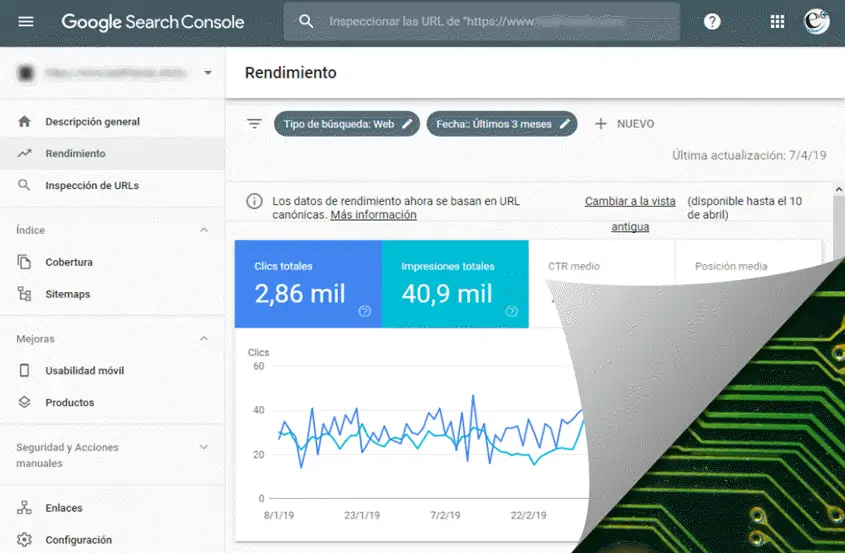
Task: Focus the Inspeccionar URL search field
Action: 481,22
